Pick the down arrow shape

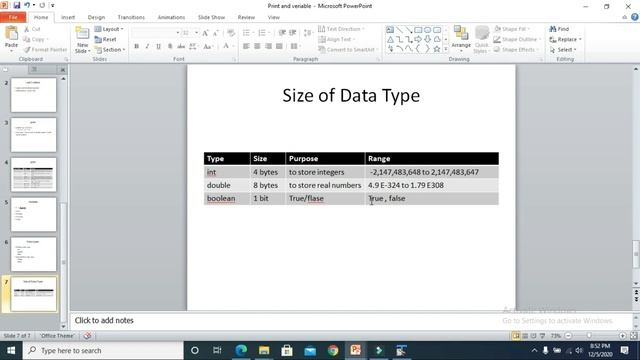[427, 39]
